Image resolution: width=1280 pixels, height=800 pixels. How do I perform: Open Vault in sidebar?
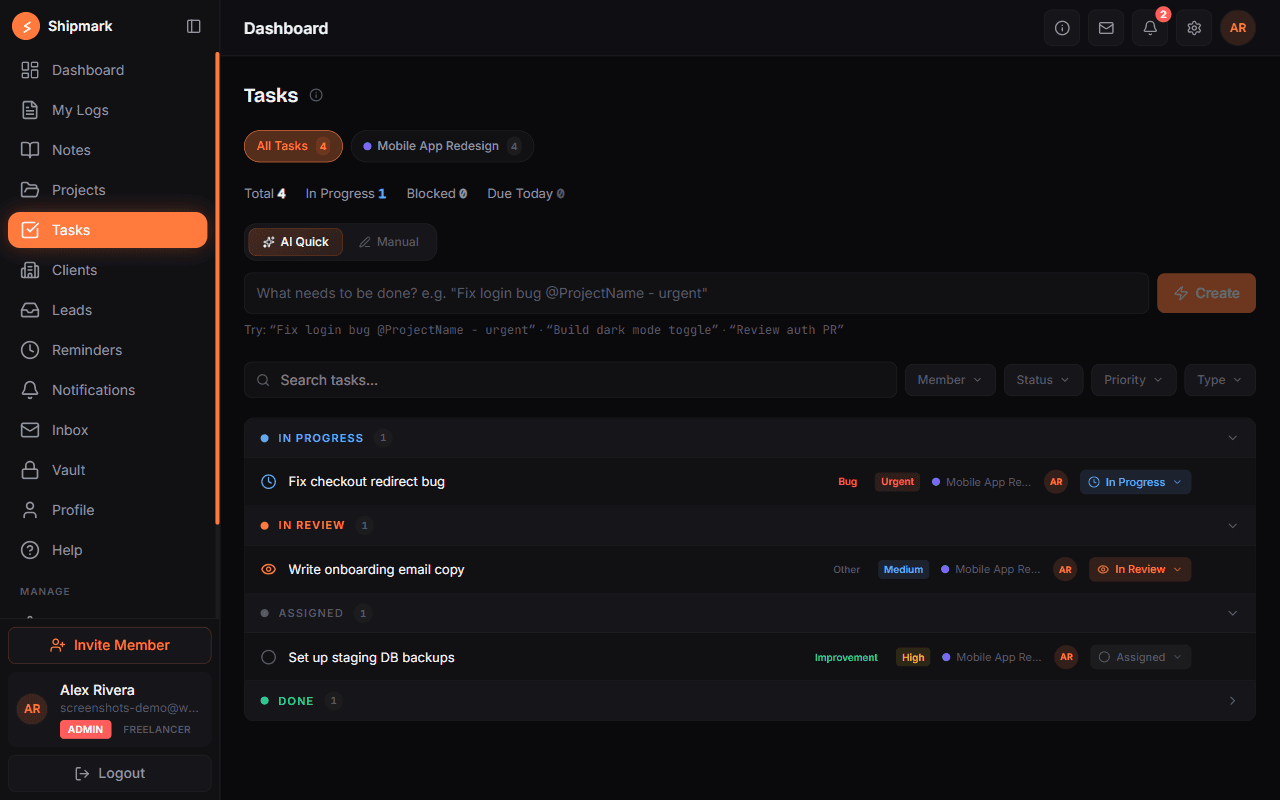coord(108,470)
